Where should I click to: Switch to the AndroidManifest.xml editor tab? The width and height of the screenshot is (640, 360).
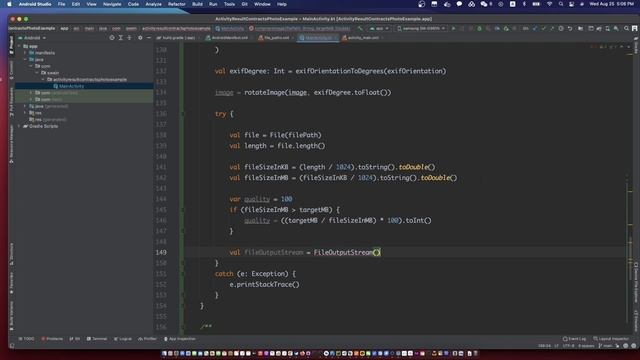tap(229, 38)
